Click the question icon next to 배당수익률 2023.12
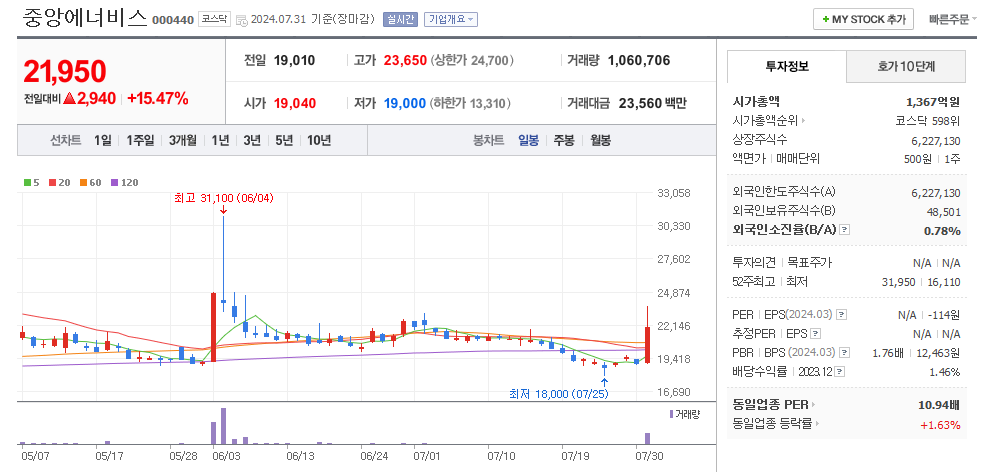 coord(838,371)
